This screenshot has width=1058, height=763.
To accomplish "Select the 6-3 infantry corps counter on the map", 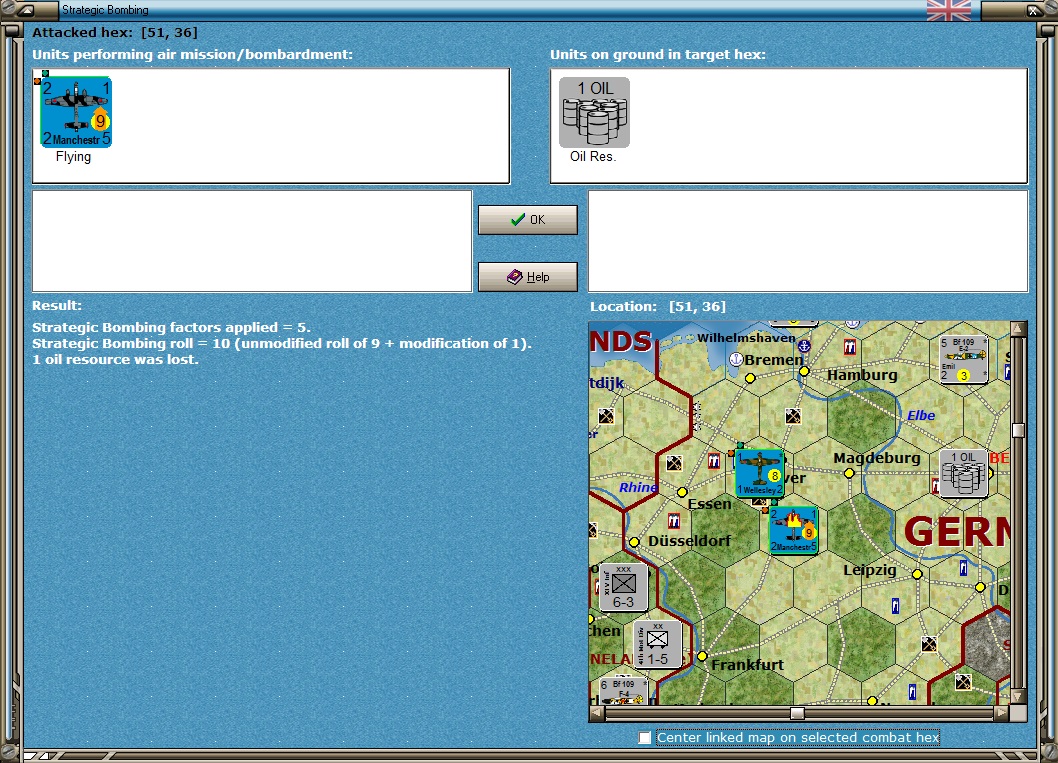I will click(623, 588).
